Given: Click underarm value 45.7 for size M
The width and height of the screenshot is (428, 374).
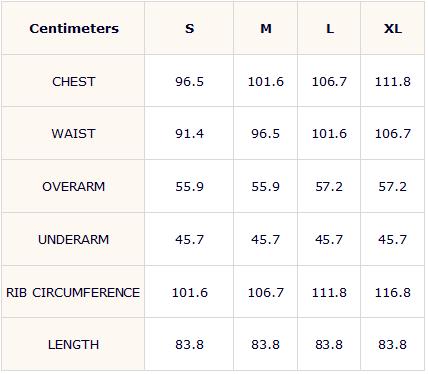Looking at the screenshot, I should point(266,239).
